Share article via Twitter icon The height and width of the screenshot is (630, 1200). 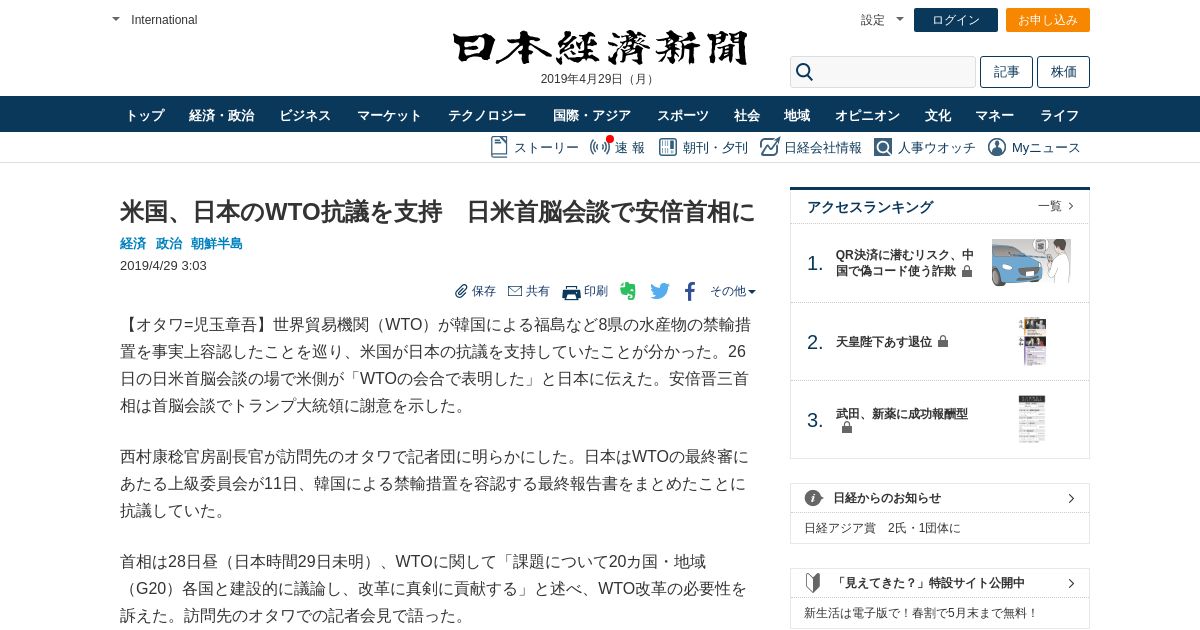tap(660, 291)
